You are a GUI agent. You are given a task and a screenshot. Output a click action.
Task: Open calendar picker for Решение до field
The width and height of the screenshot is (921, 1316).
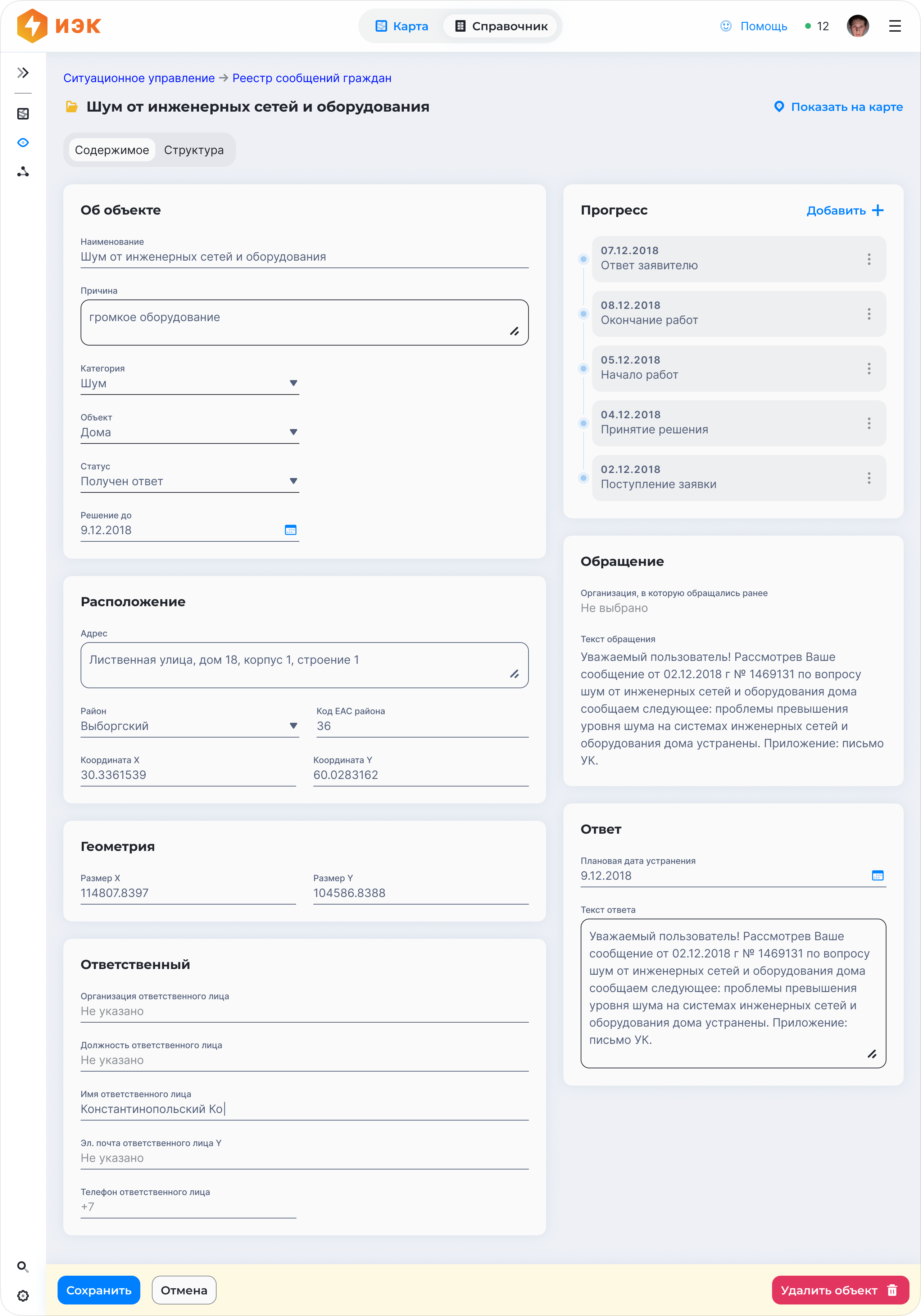pyautogui.click(x=290, y=530)
